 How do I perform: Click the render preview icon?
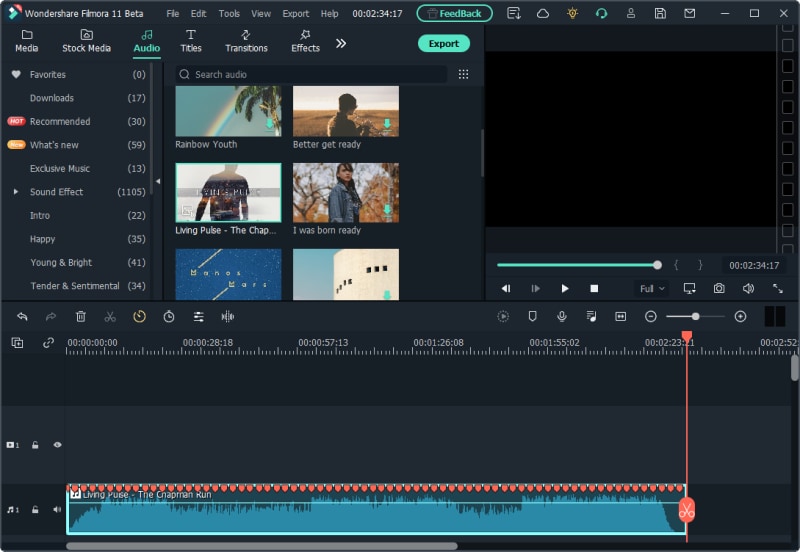tap(503, 316)
